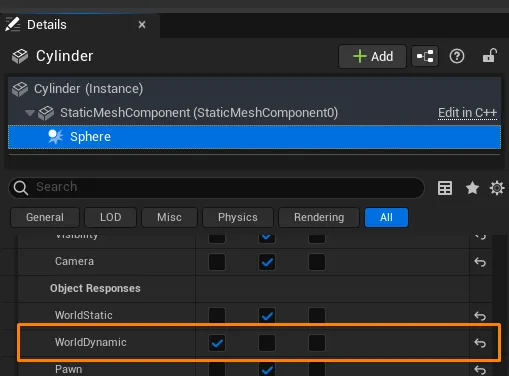
Task: Click the Edit in C++ link
Action: point(467,113)
